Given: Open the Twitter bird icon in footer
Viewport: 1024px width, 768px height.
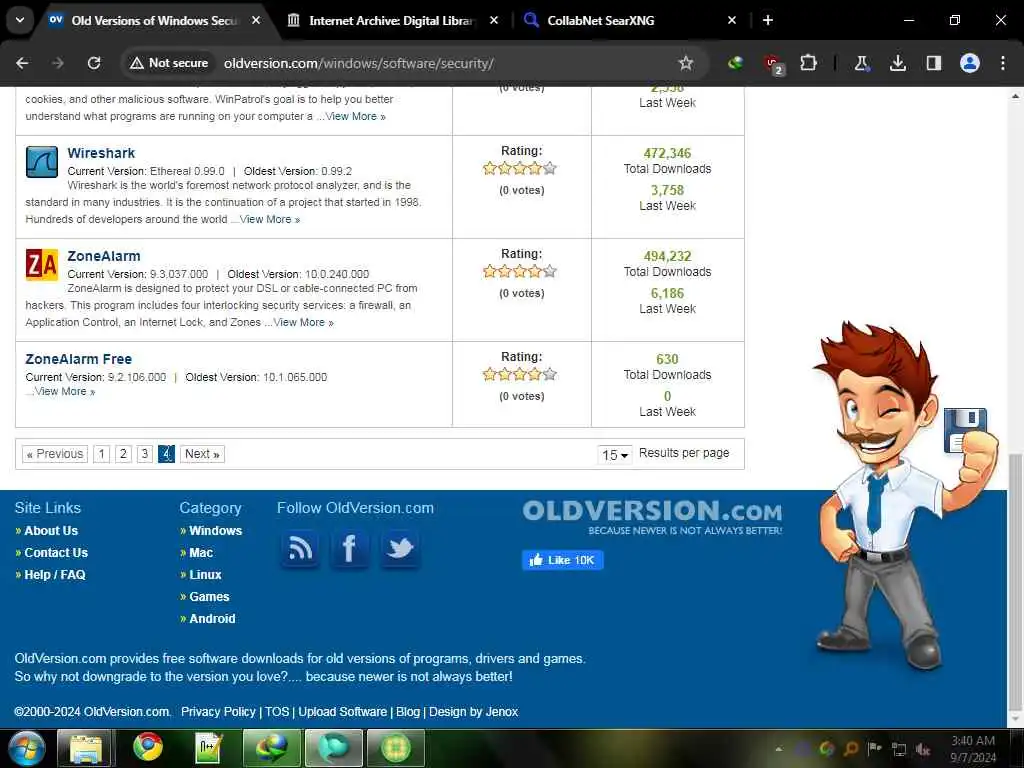Looking at the screenshot, I should tap(400, 549).
